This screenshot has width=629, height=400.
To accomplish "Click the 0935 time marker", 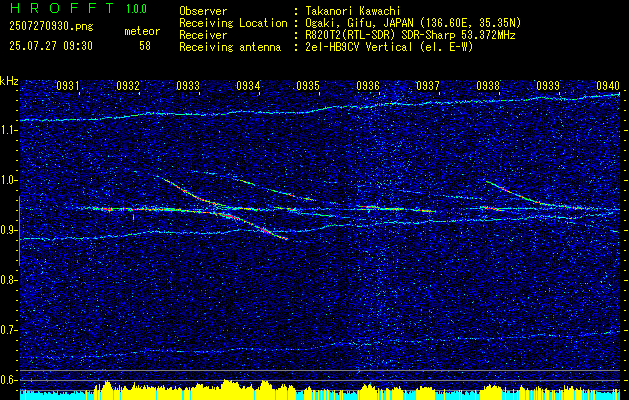I will click(x=308, y=85).
